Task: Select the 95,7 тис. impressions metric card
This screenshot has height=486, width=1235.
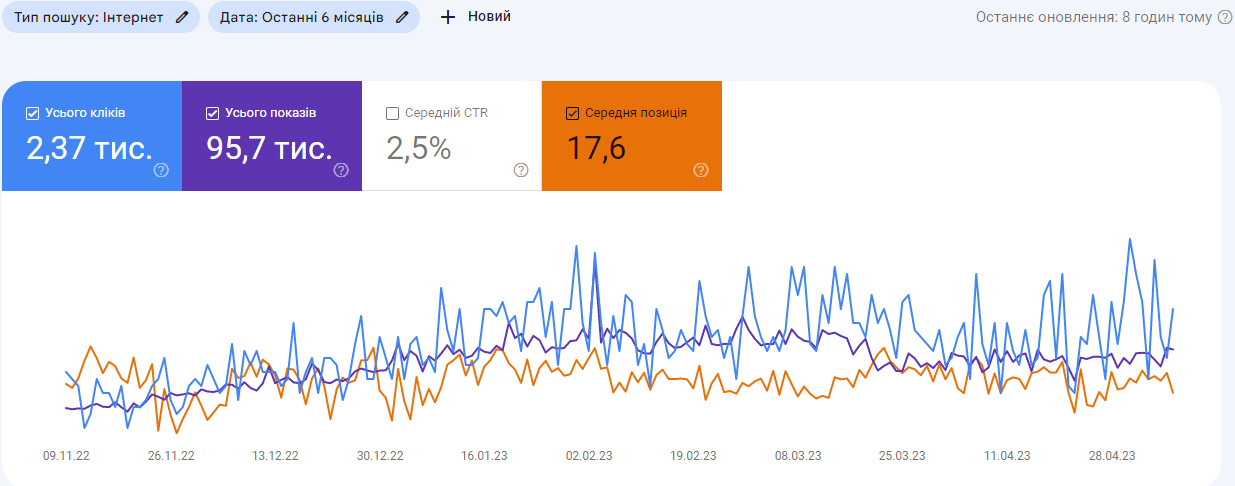Action: coord(269,149)
